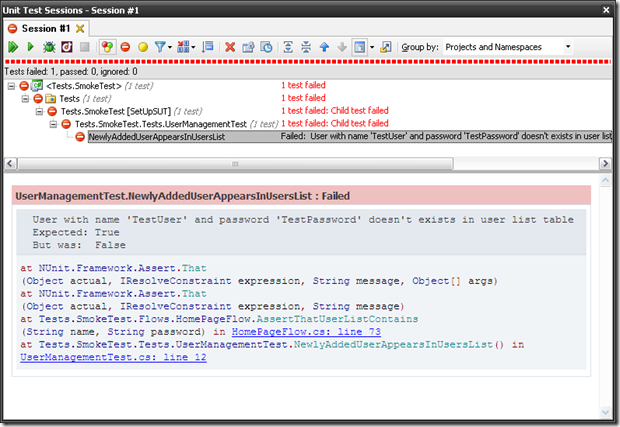Click the C# project icon beside <Tests.SmokeTest>
The height and width of the screenshot is (427, 620).
(37, 85)
